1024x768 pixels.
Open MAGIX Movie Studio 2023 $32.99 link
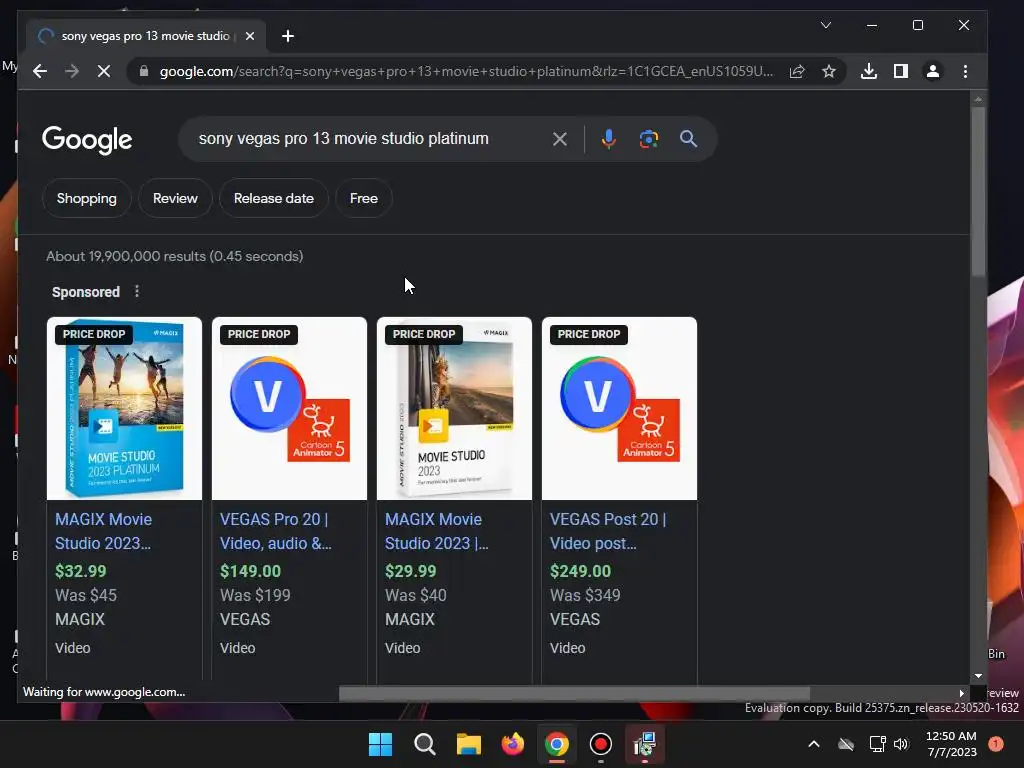[x=104, y=531]
